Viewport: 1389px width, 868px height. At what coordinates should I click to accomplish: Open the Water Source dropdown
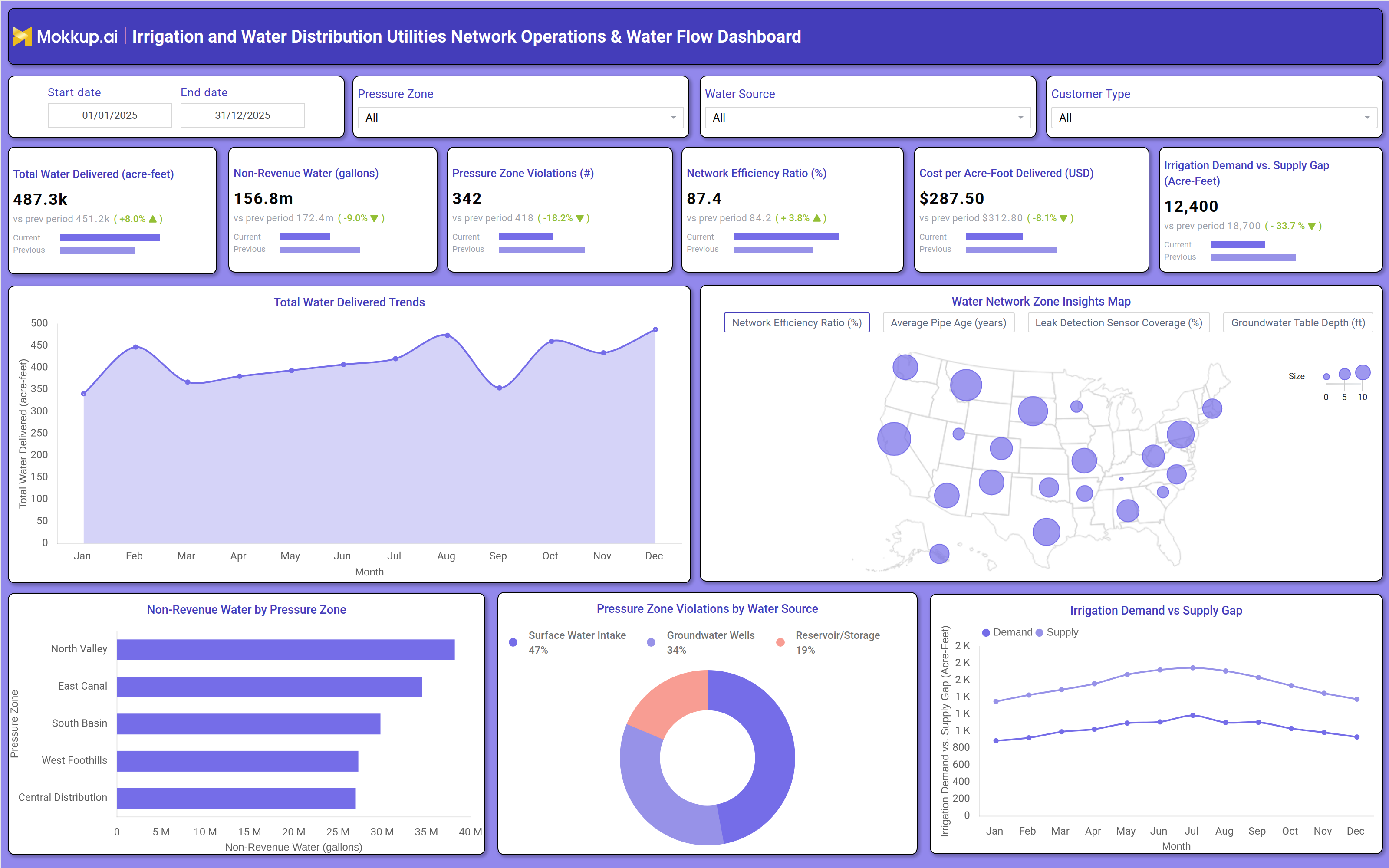tap(867, 118)
